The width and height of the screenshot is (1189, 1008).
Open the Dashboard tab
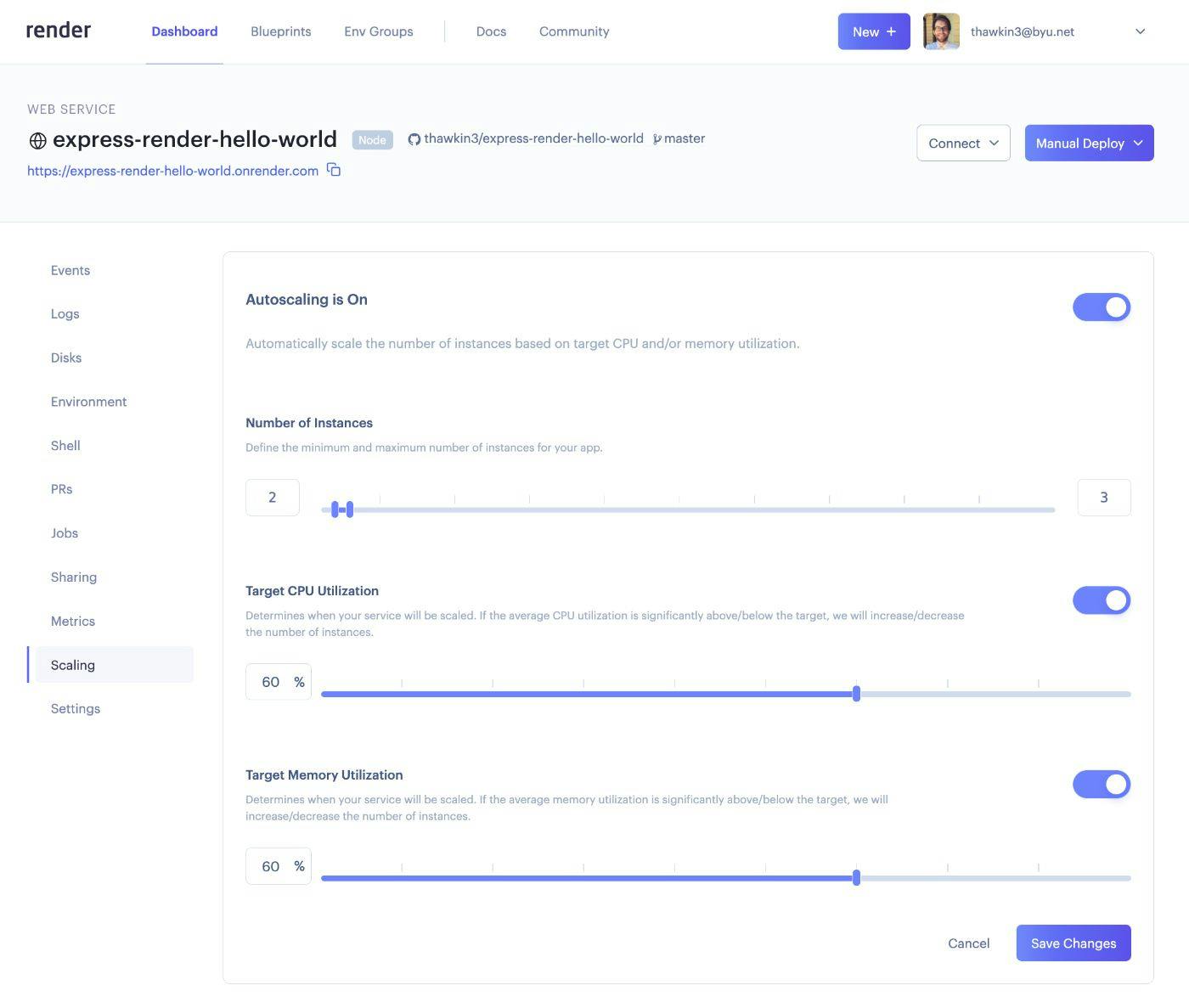(x=184, y=31)
